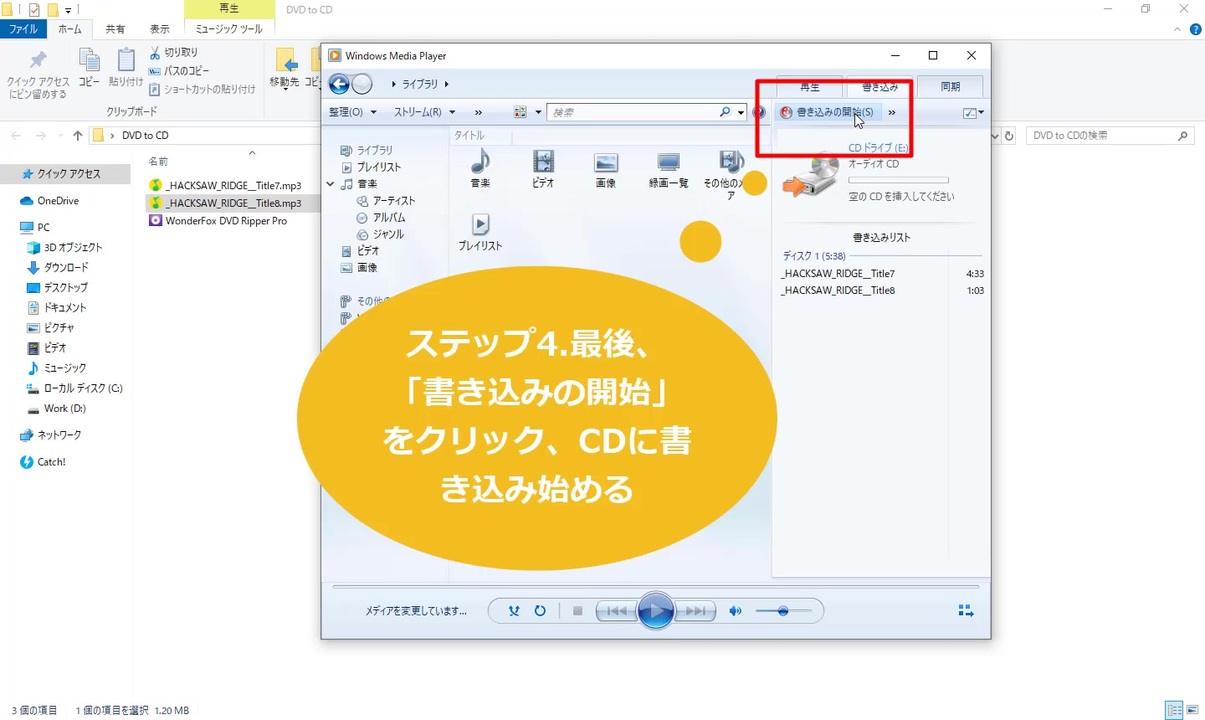Select 画像 in Media Player tree
Image resolution: width=1205 pixels, height=720 pixels.
359,268
